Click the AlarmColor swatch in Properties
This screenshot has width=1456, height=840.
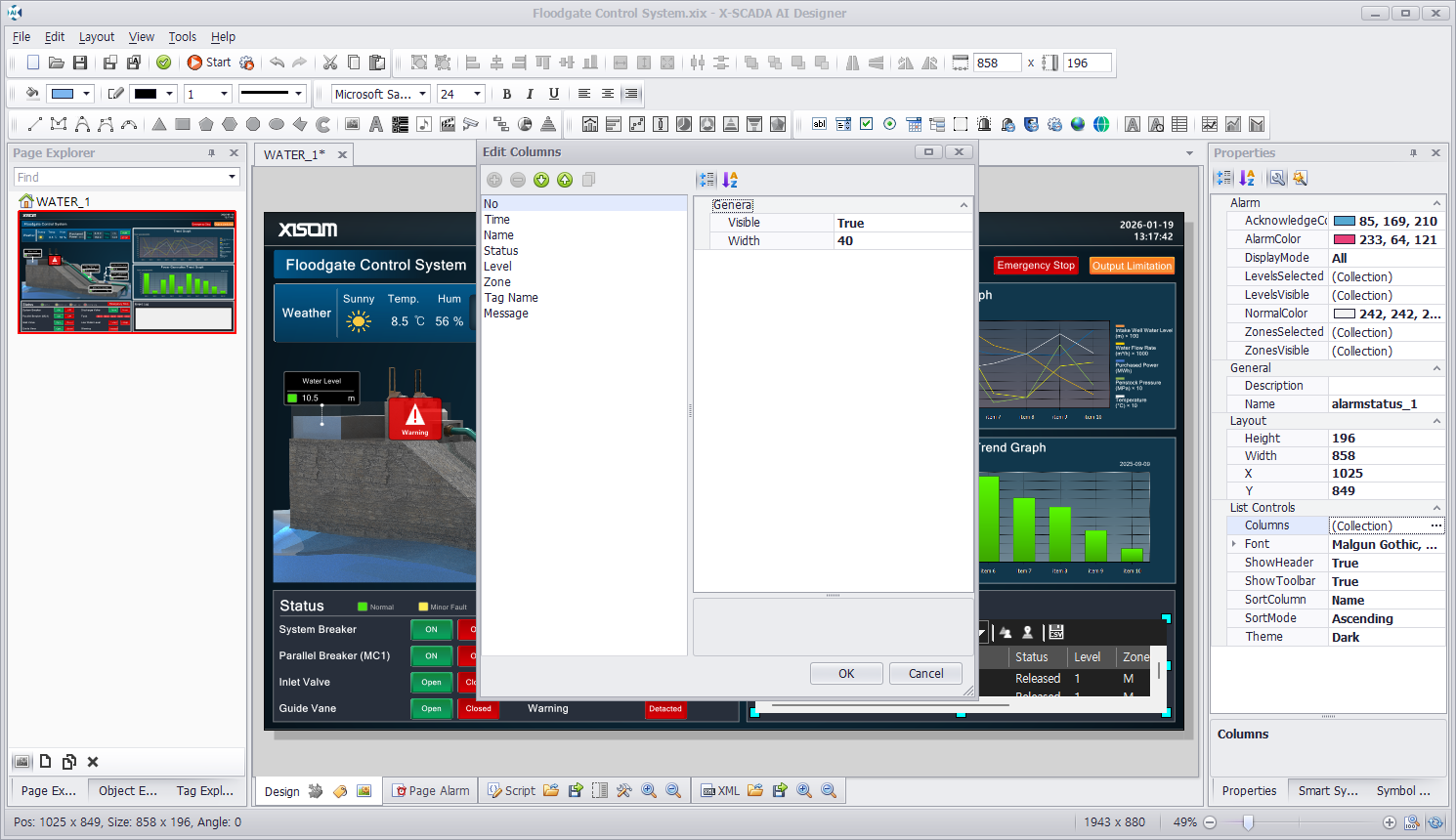[1345, 239]
